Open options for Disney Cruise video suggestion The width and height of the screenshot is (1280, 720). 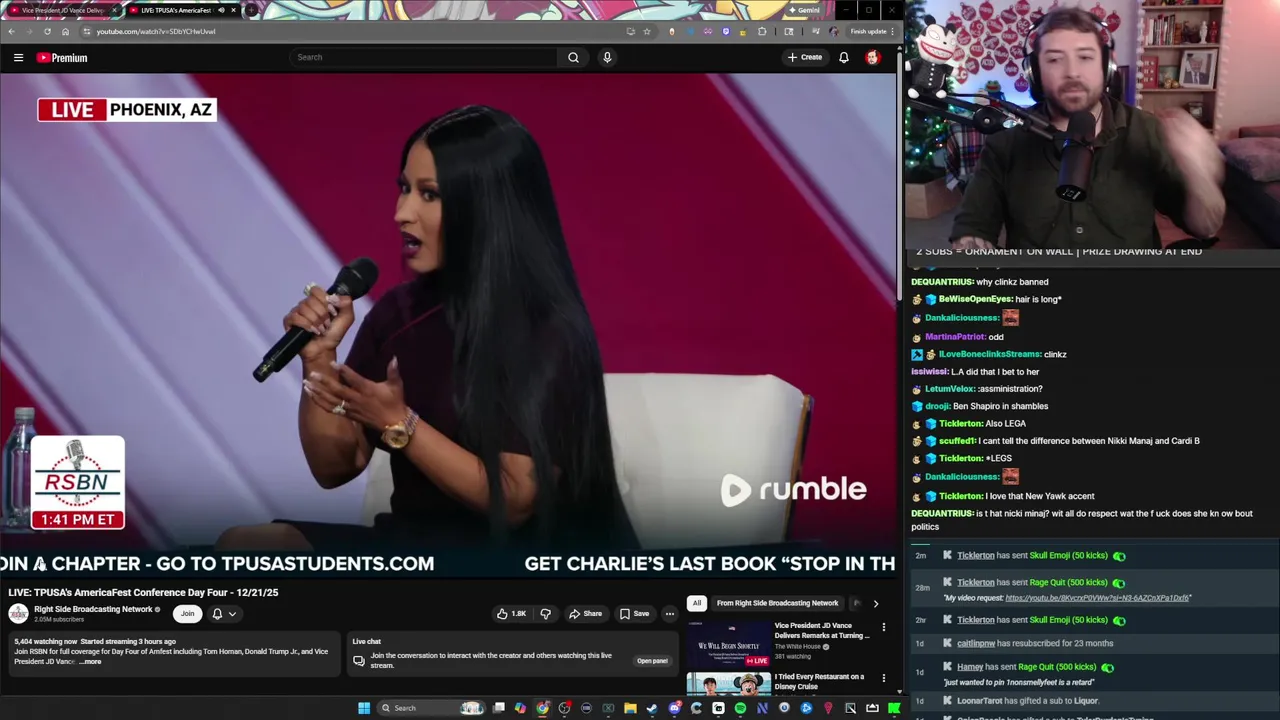tap(883, 678)
